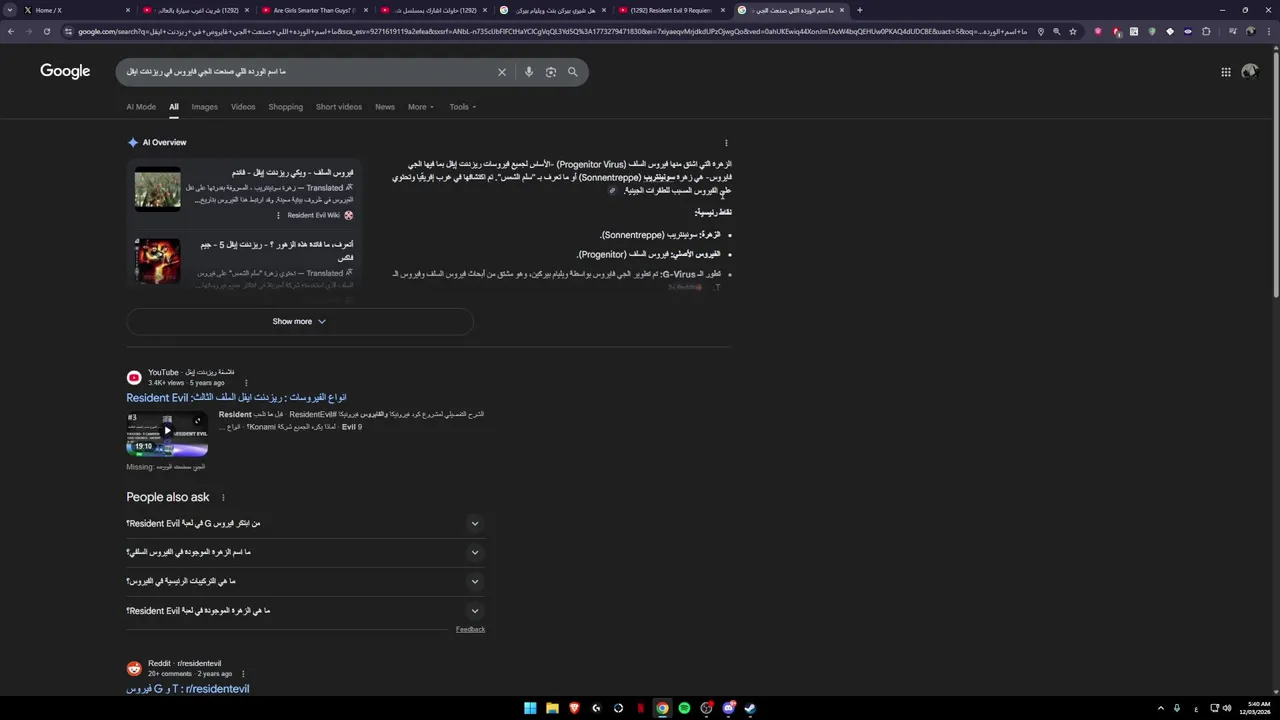Click the Google logo
The width and height of the screenshot is (1280, 720).
pos(65,72)
